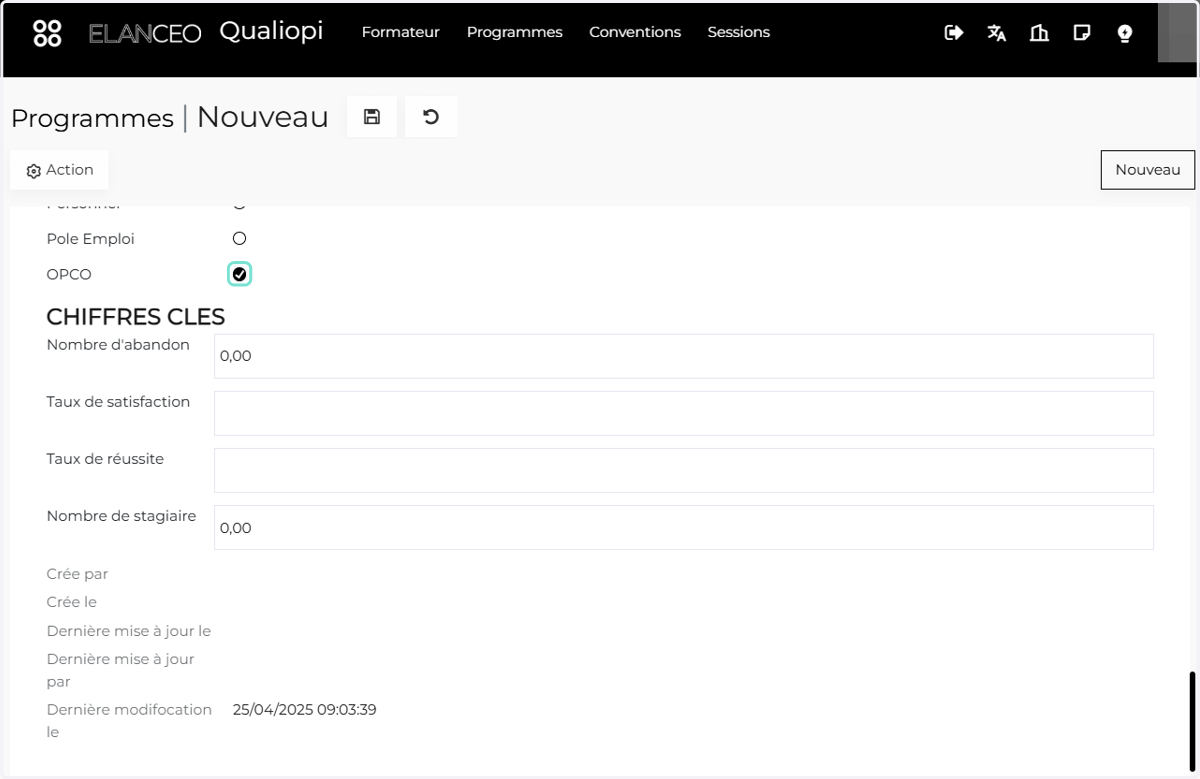Open the Conventions menu

point(635,32)
